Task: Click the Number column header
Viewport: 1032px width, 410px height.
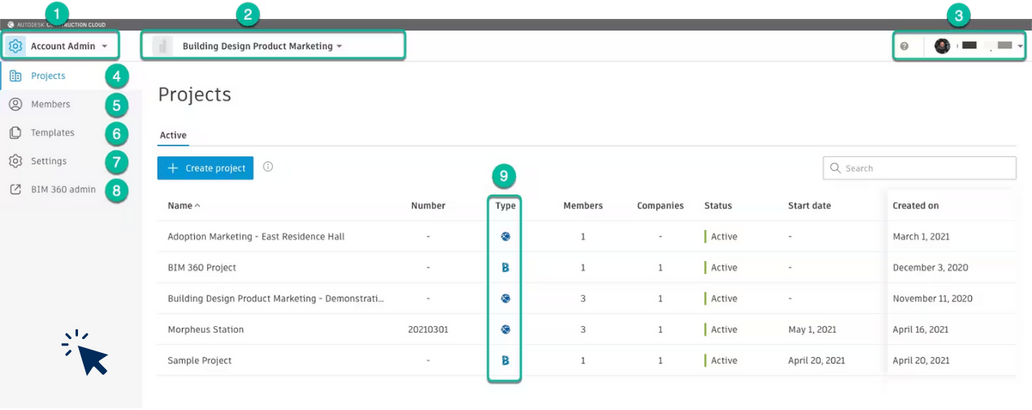Action: pyautogui.click(x=428, y=205)
